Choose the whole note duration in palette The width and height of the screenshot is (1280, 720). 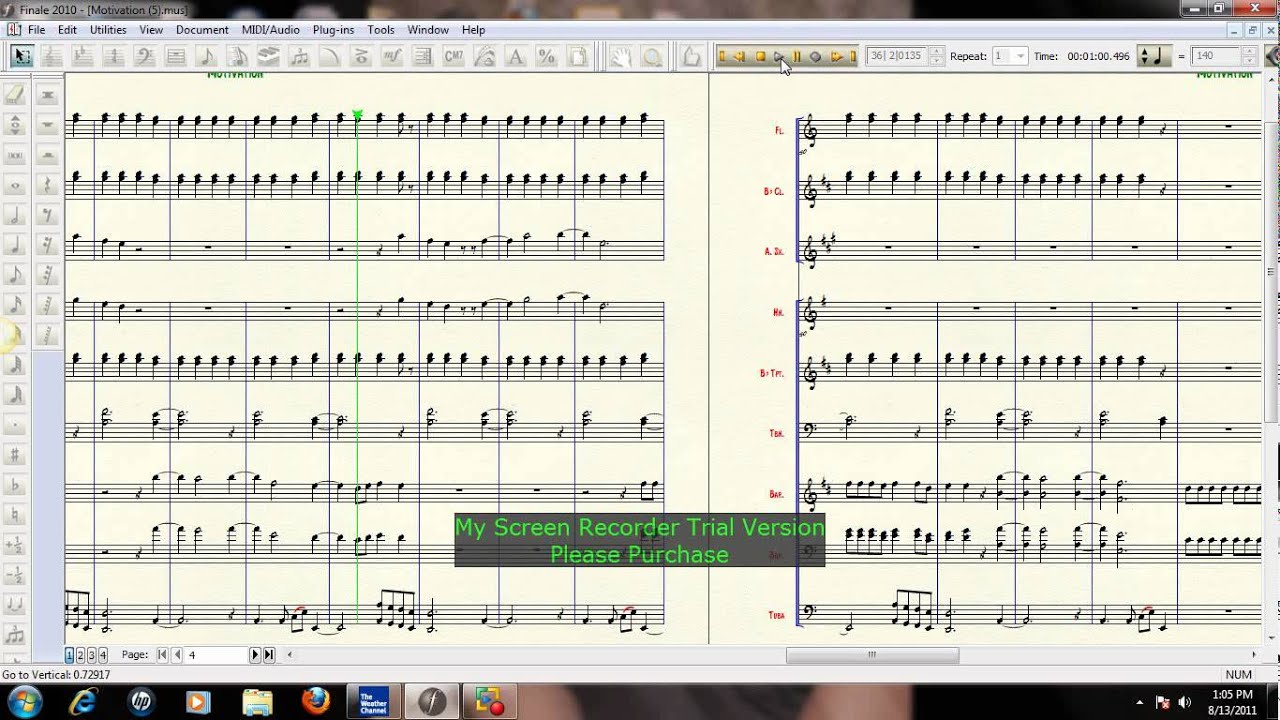point(15,186)
